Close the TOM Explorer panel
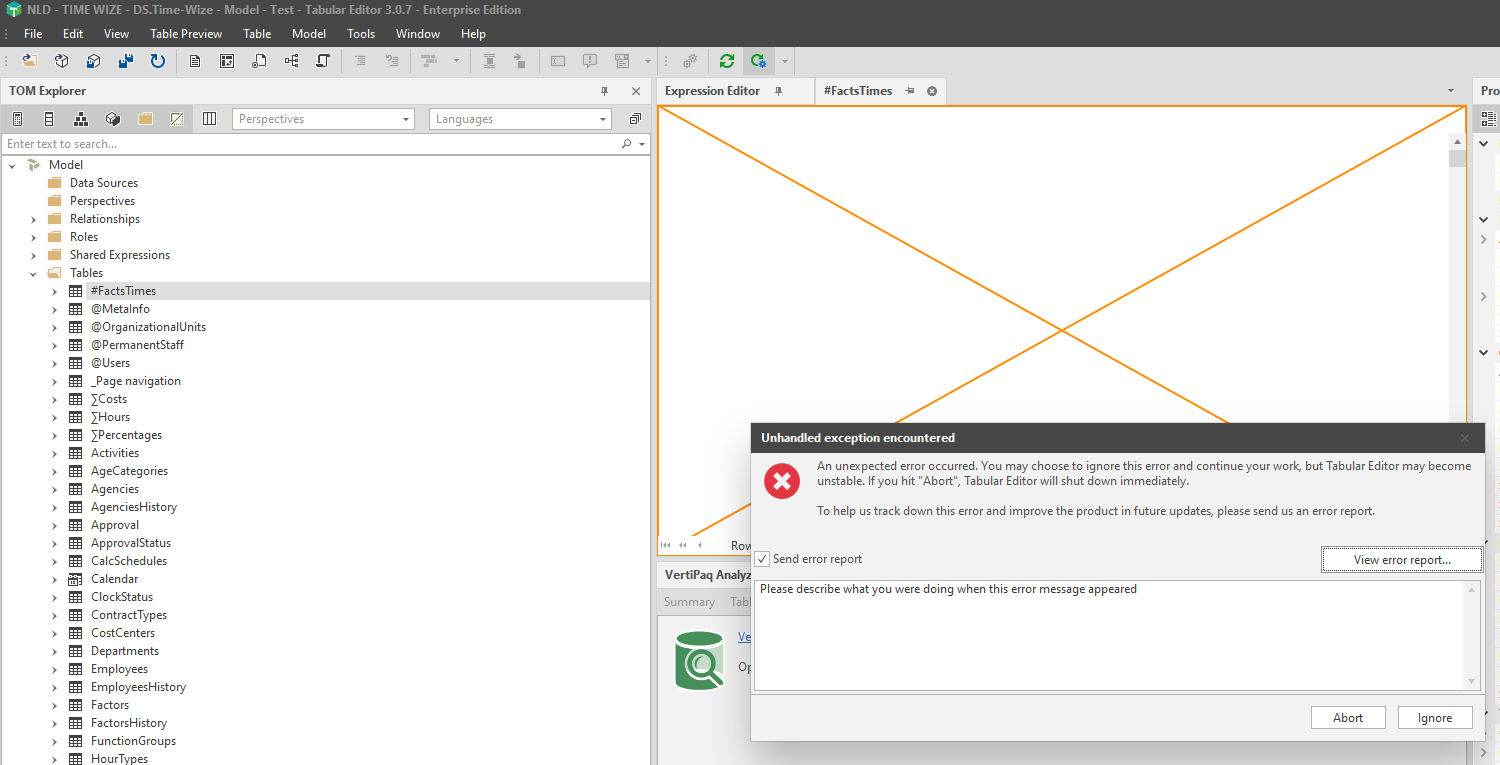1500x765 pixels. [x=636, y=91]
